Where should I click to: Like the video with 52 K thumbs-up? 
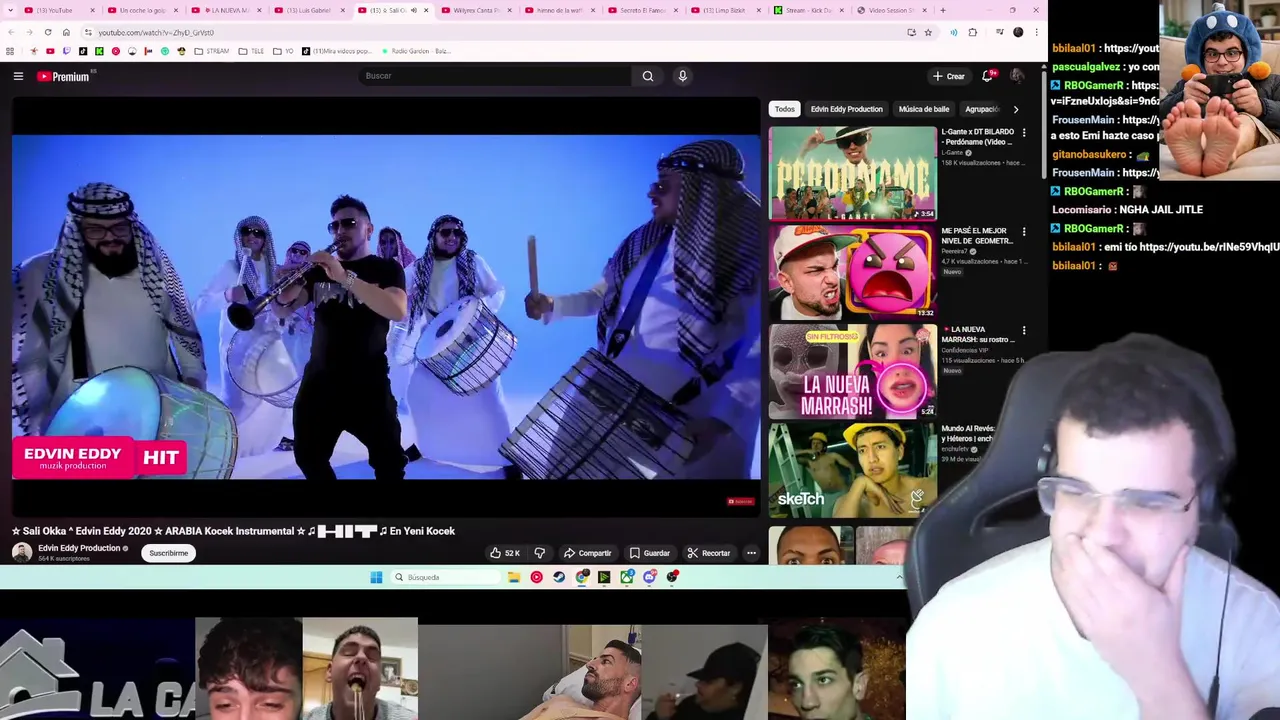(504, 553)
